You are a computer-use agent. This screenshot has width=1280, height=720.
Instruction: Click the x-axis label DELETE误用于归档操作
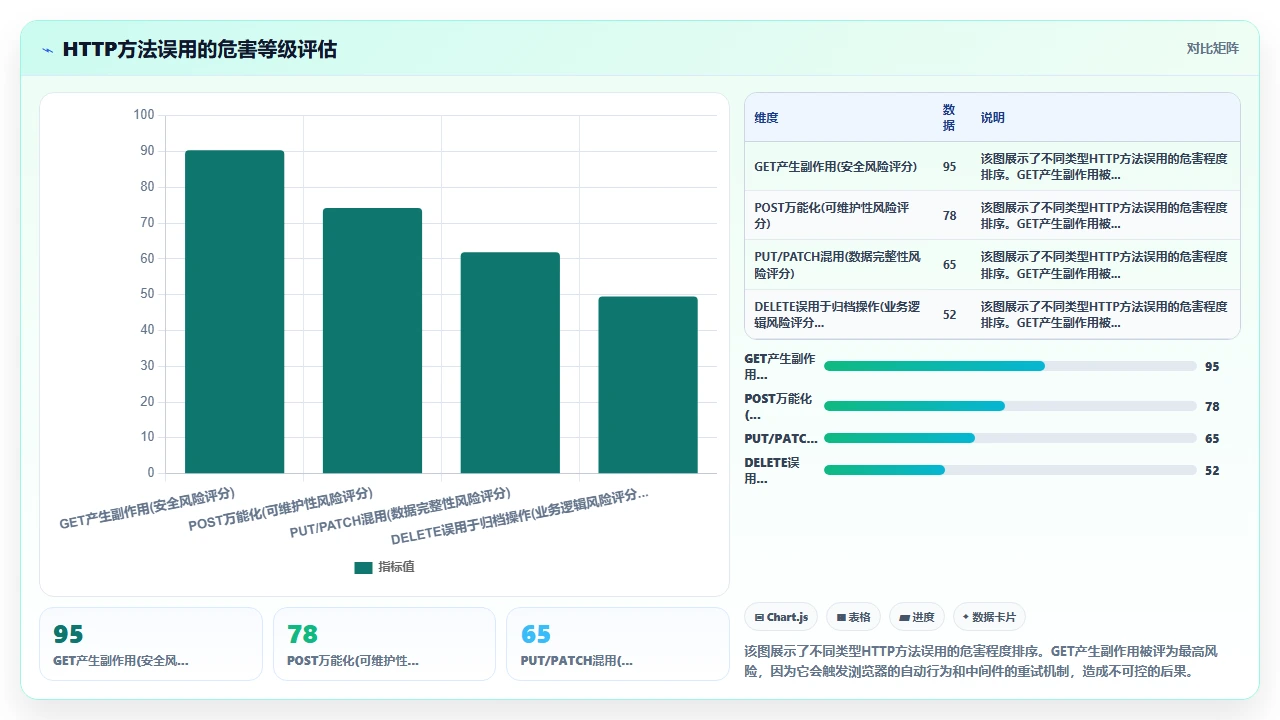coord(520,516)
